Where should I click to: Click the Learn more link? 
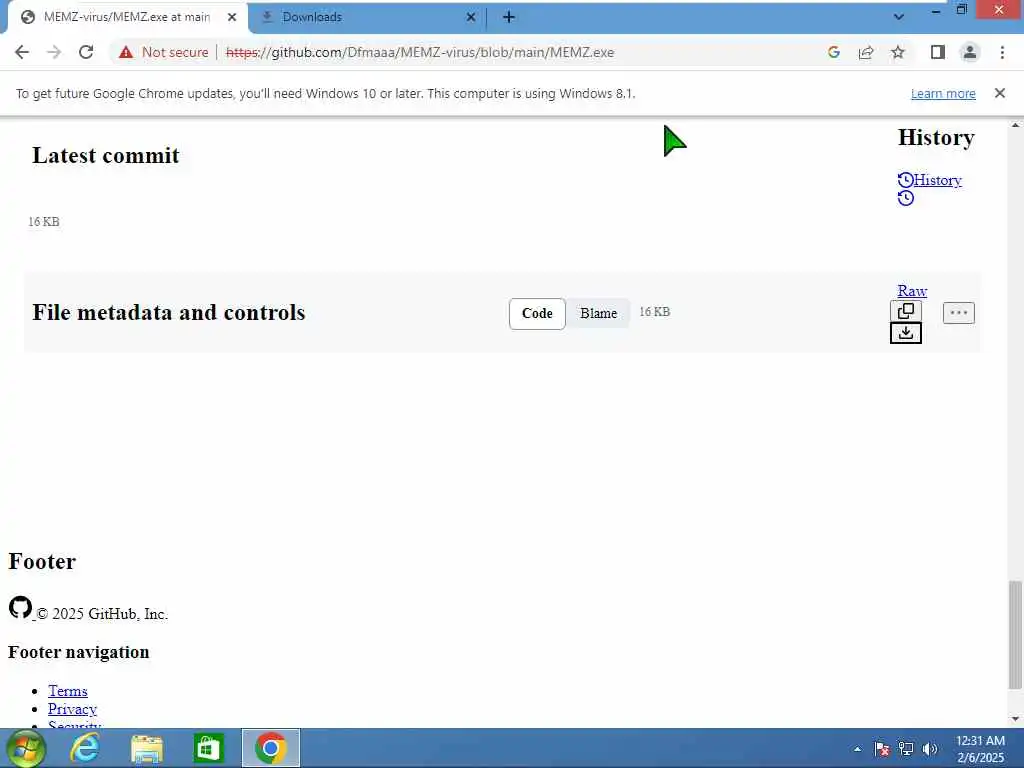(x=943, y=93)
